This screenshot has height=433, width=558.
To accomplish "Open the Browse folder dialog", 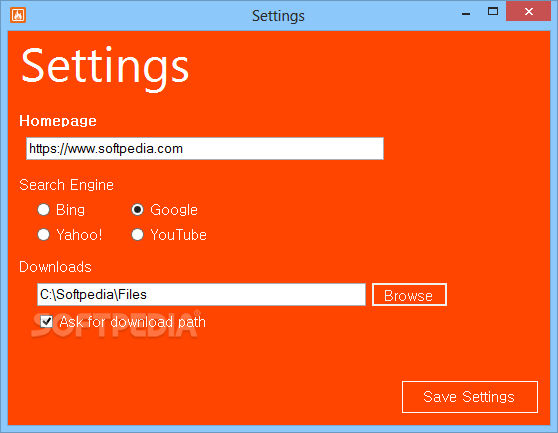I will click(409, 295).
